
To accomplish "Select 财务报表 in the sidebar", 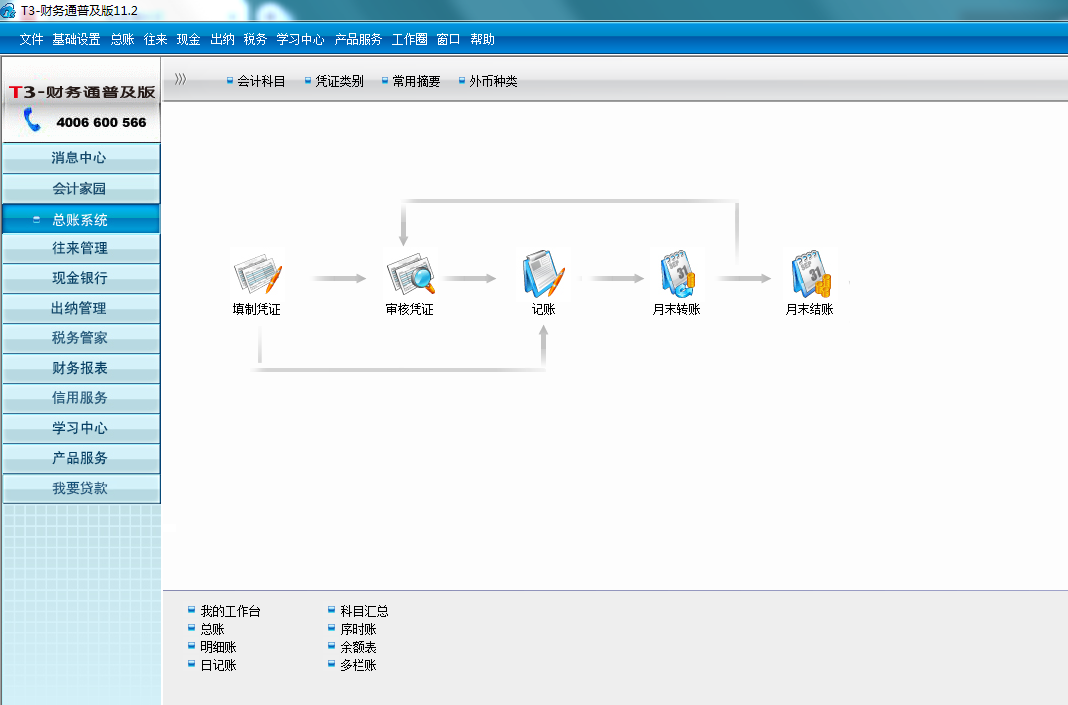I will point(81,369).
